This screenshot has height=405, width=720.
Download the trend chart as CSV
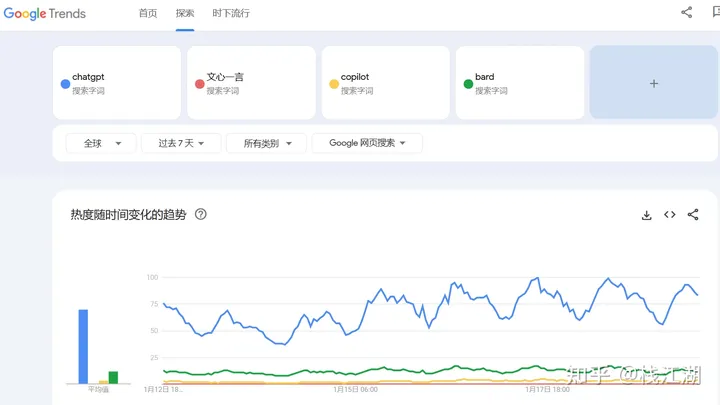(x=647, y=215)
